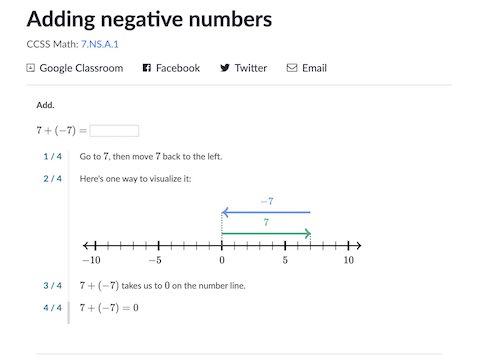Viewport: 500px width, 361px height.
Task: Share on Twitter text link
Action: point(251,68)
